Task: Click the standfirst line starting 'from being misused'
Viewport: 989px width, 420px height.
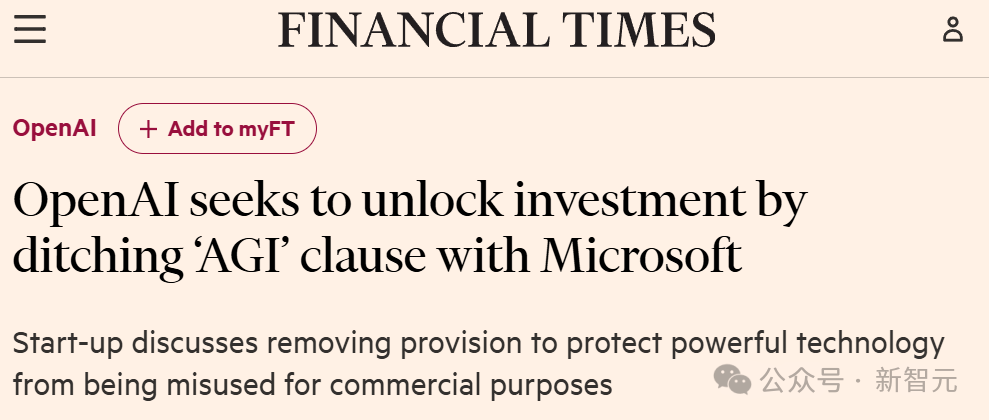Action: coord(313,385)
